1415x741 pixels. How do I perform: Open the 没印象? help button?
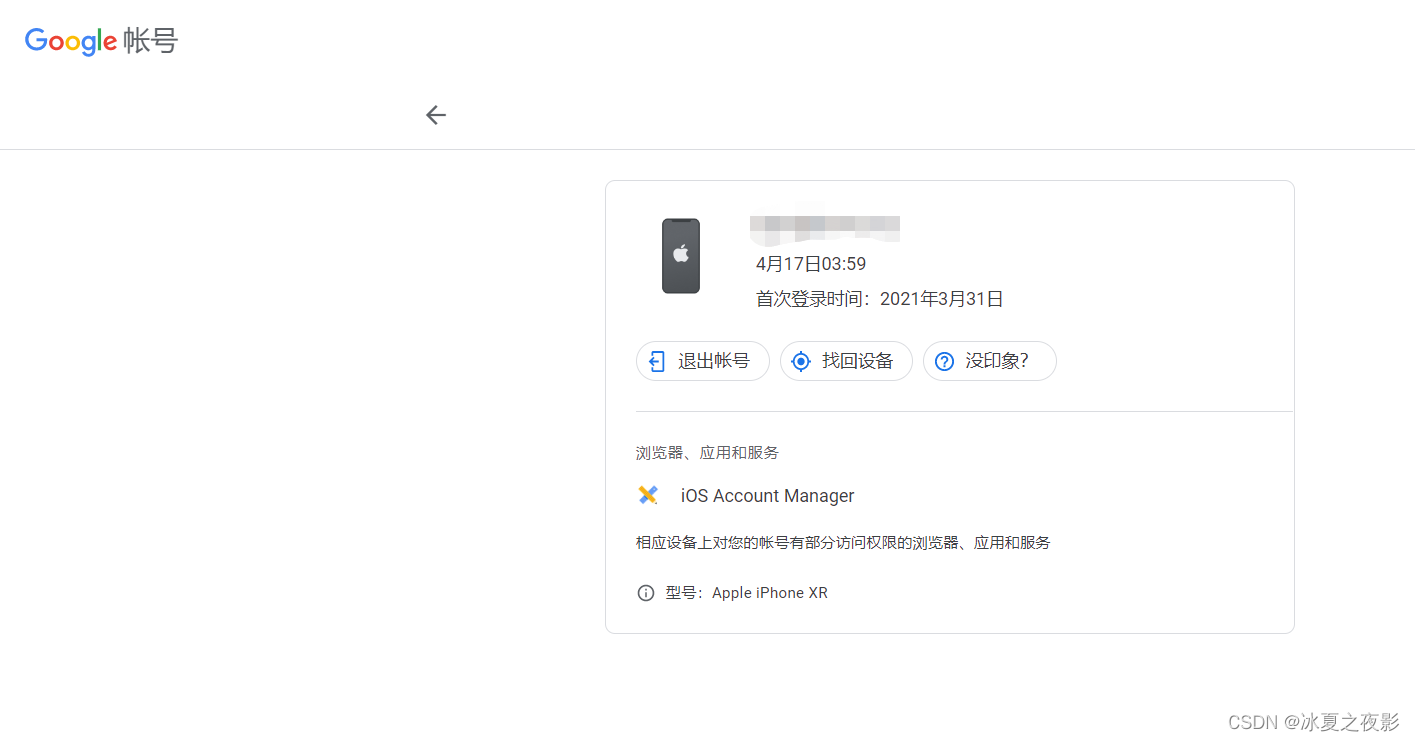pos(990,361)
